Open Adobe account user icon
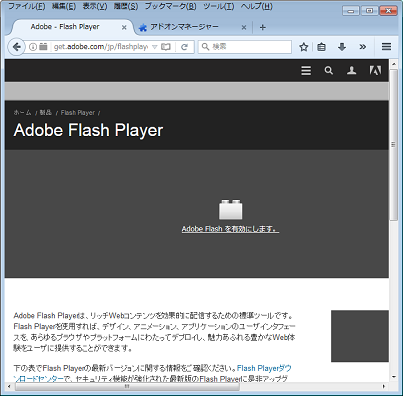The height and width of the screenshot is (396, 403). [352, 70]
